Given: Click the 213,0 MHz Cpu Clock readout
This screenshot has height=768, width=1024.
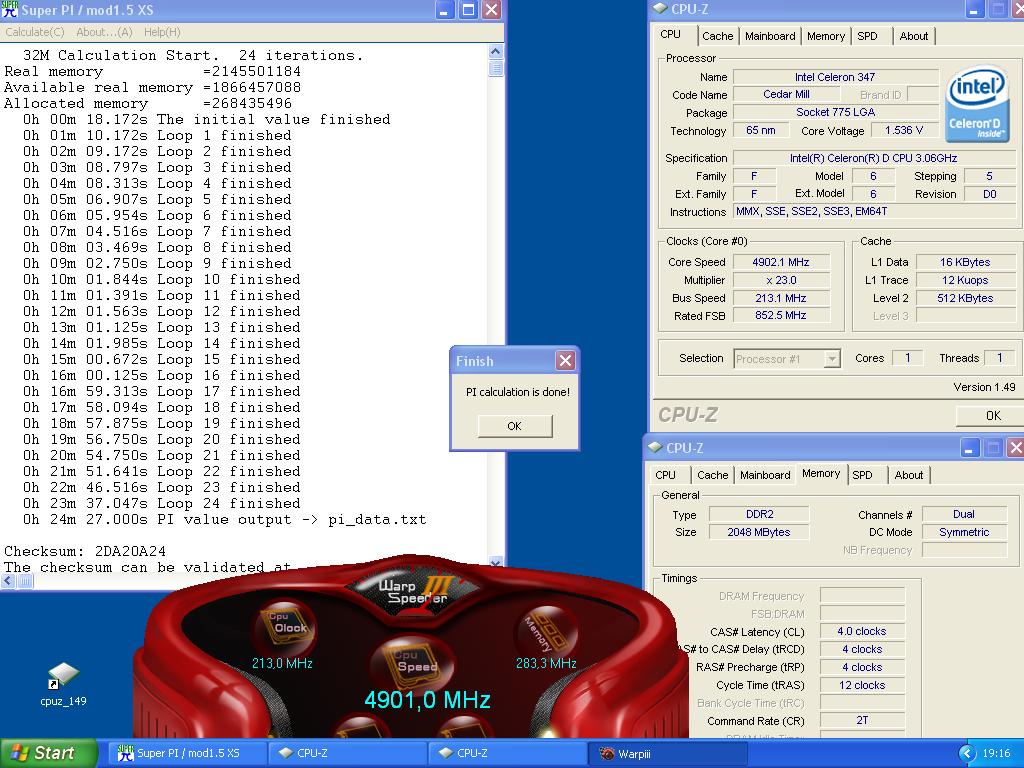Looking at the screenshot, I should (282, 664).
